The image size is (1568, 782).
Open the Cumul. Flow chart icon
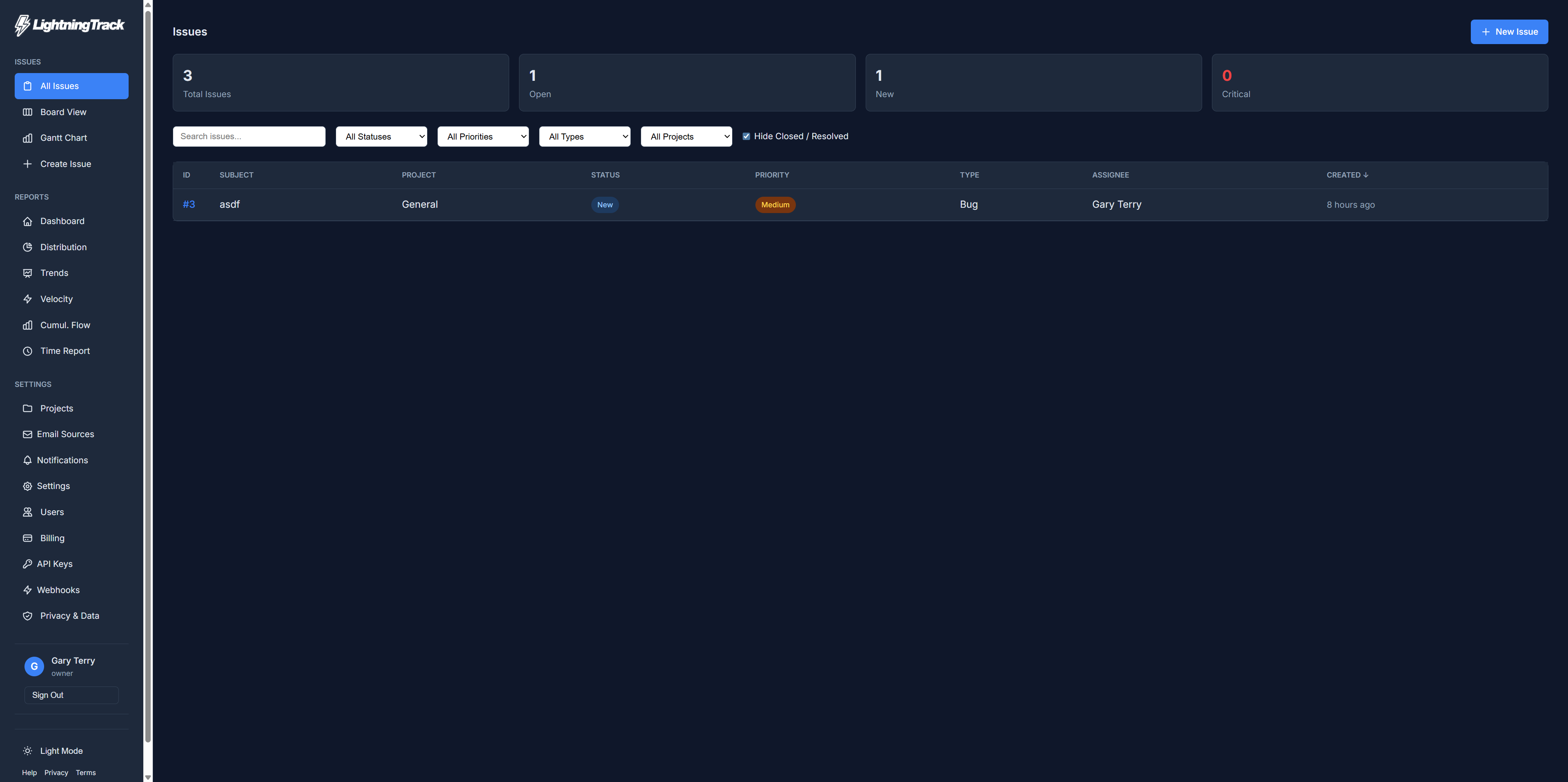(x=28, y=325)
